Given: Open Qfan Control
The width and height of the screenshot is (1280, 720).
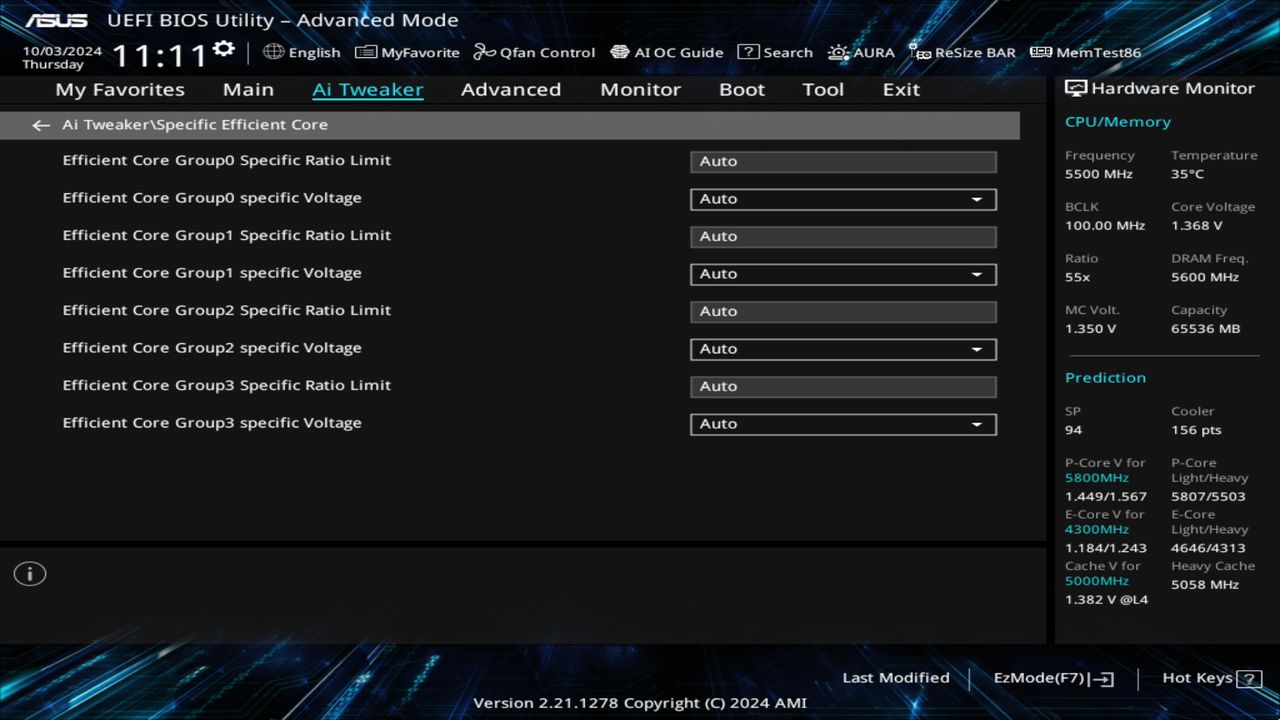Looking at the screenshot, I should [x=534, y=52].
